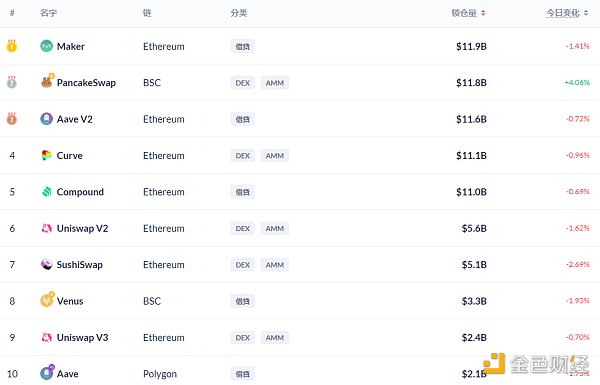This screenshot has height=385, width=600.
Task: Sort by today's change column arrow
Action: tap(586, 13)
